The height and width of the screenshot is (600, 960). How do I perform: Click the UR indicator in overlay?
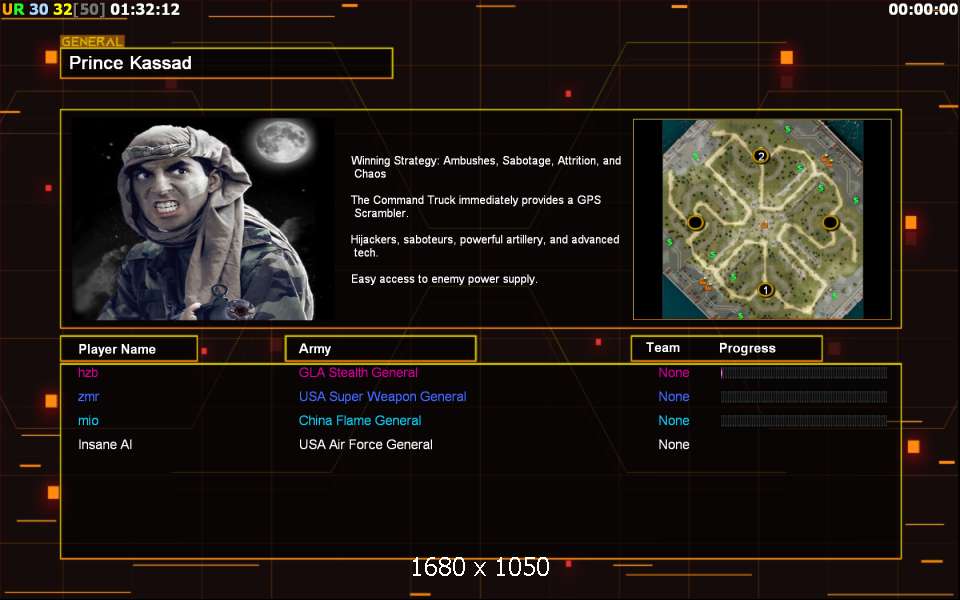click(x=13, y=9)
